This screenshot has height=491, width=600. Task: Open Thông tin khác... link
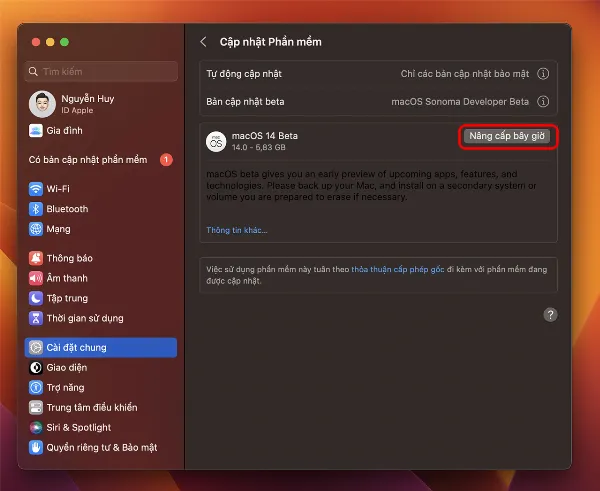click(x=237, y=230)
